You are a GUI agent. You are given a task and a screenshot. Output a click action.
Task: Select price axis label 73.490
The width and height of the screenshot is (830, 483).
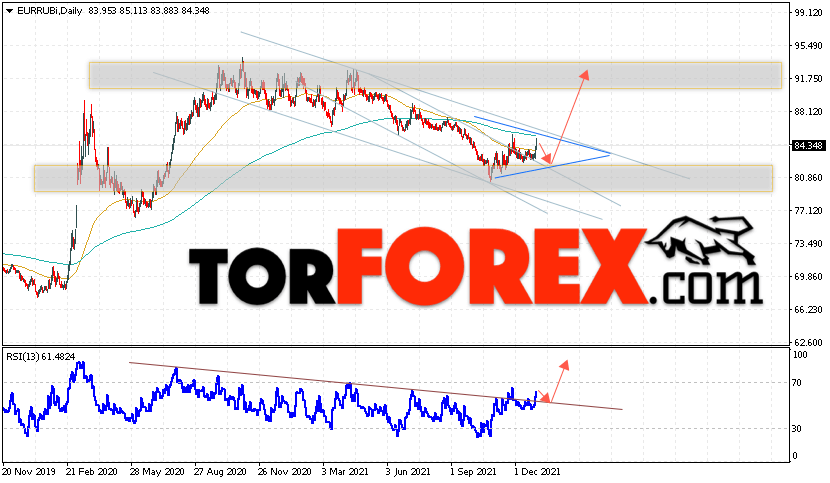coord(808,243)
